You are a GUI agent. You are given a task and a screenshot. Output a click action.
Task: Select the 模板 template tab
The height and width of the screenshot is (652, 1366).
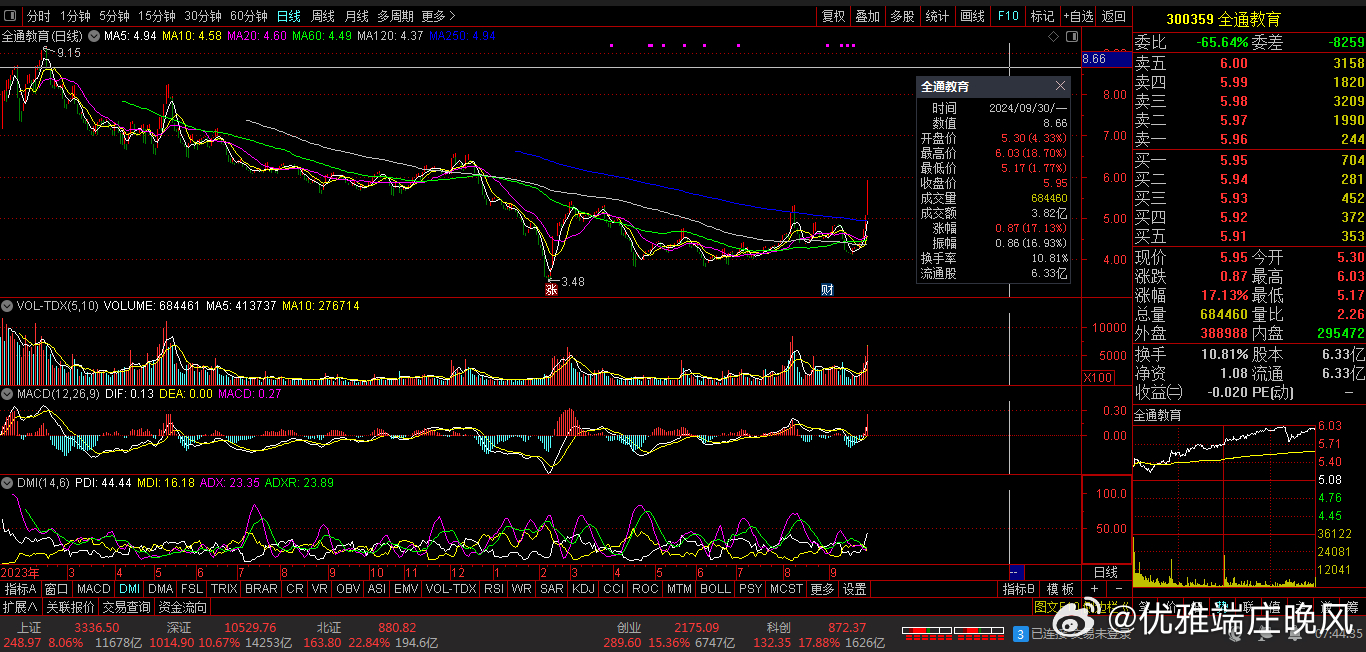coord(1060,589)
